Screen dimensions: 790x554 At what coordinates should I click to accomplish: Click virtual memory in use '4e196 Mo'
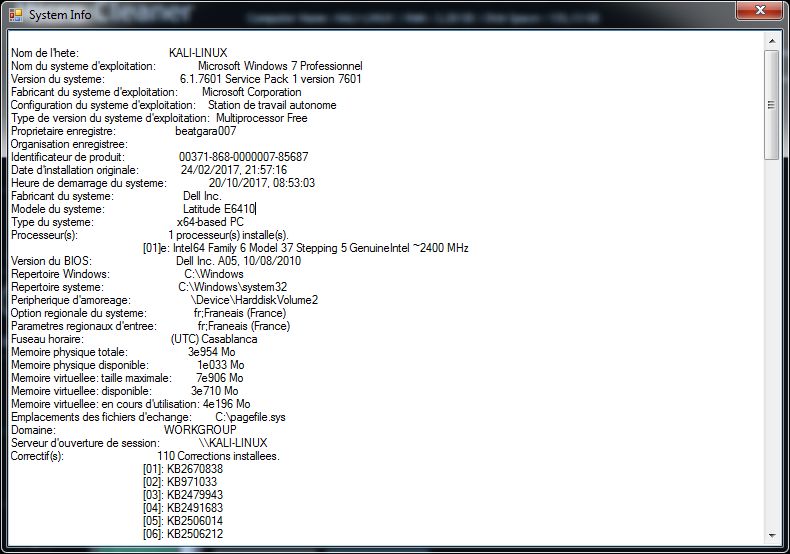click(x=227, y=404)
